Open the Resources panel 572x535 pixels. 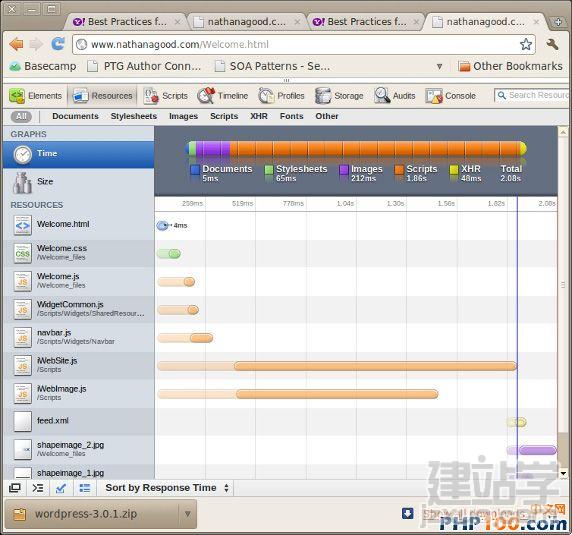[x=103, y=96]
